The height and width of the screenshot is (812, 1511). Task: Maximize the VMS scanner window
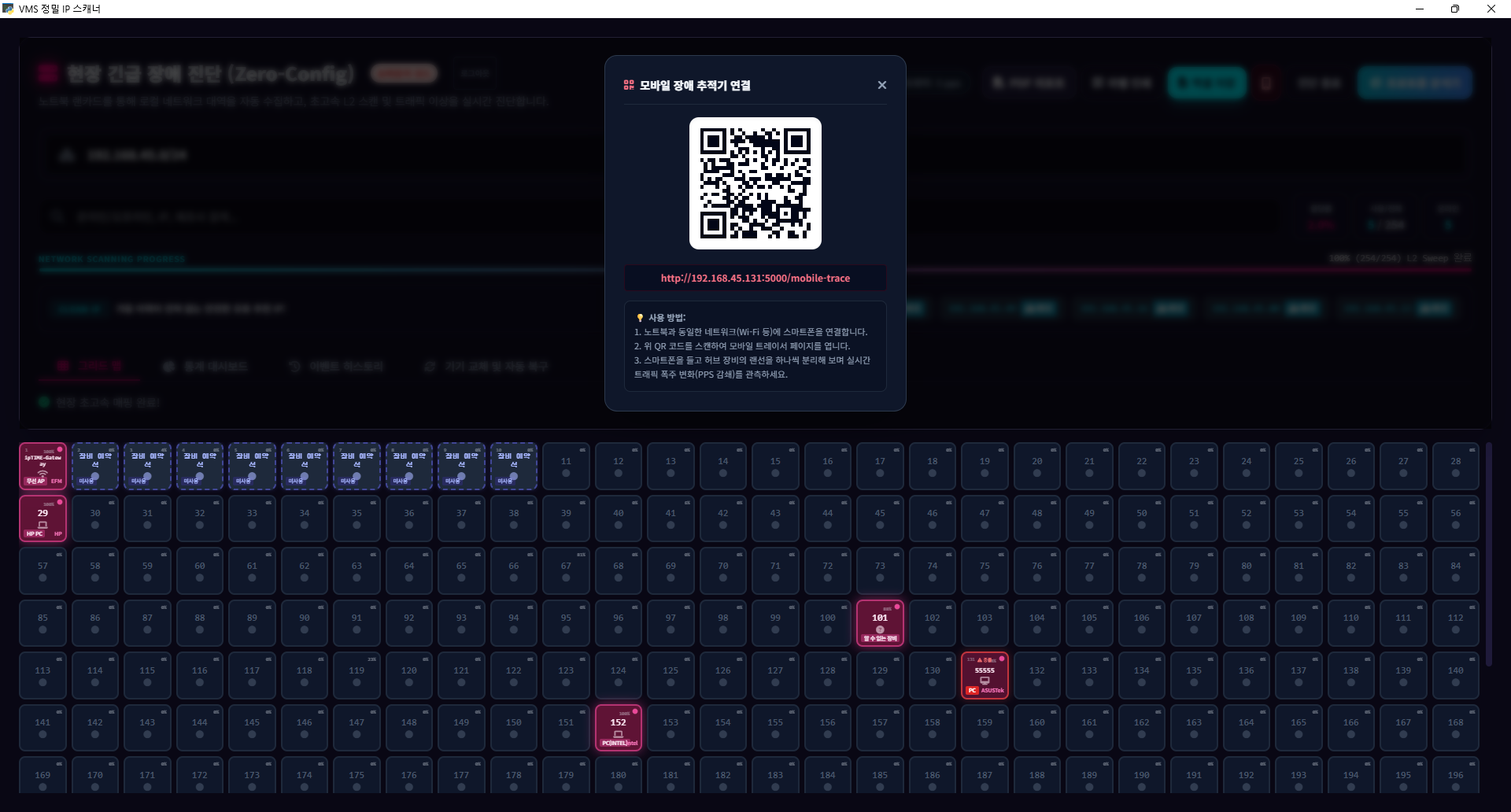point(1455,9)
